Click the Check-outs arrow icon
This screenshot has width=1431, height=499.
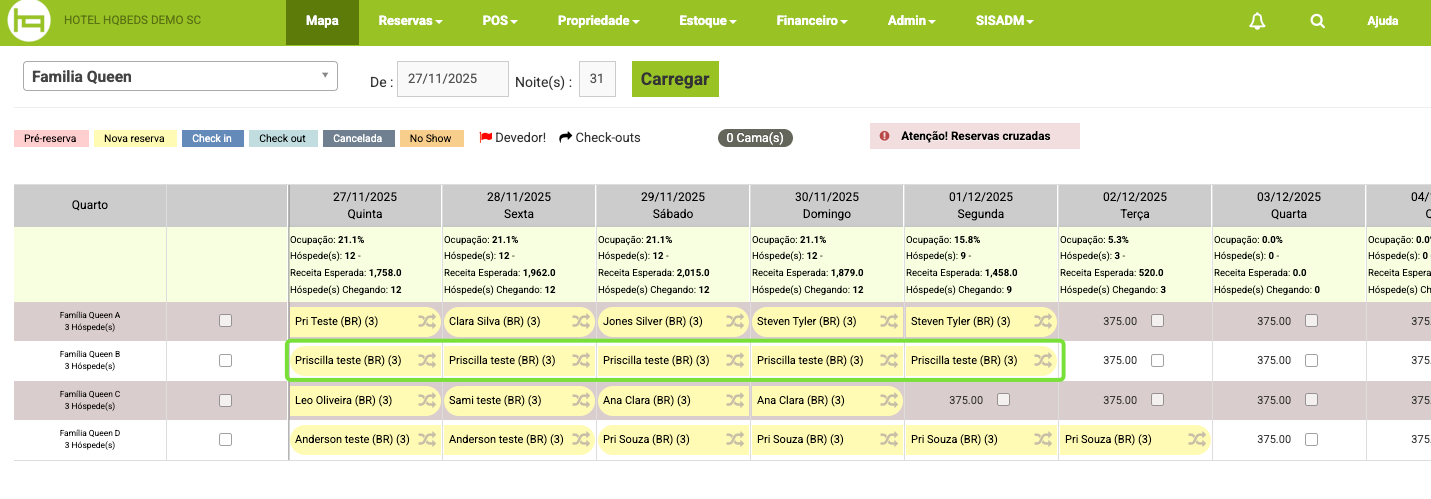pos(565,138)
